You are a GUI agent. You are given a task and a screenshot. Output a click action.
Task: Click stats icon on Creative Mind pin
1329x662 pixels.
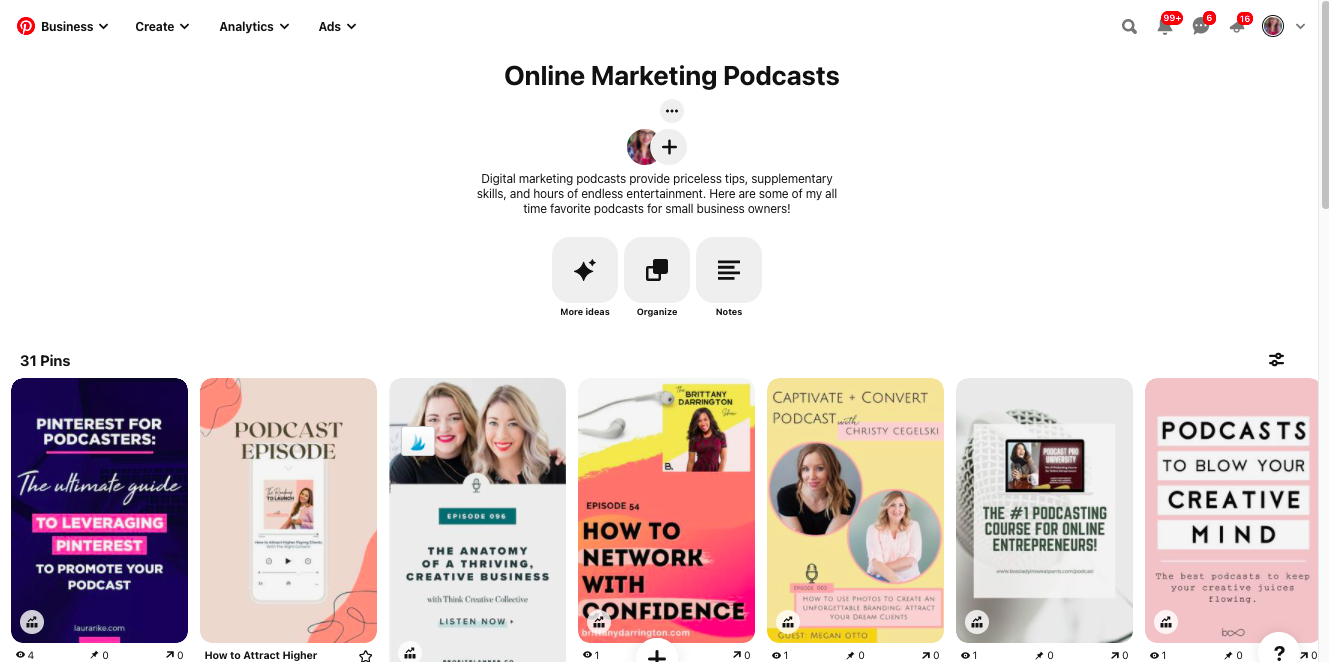click(x=1166, y=622)
